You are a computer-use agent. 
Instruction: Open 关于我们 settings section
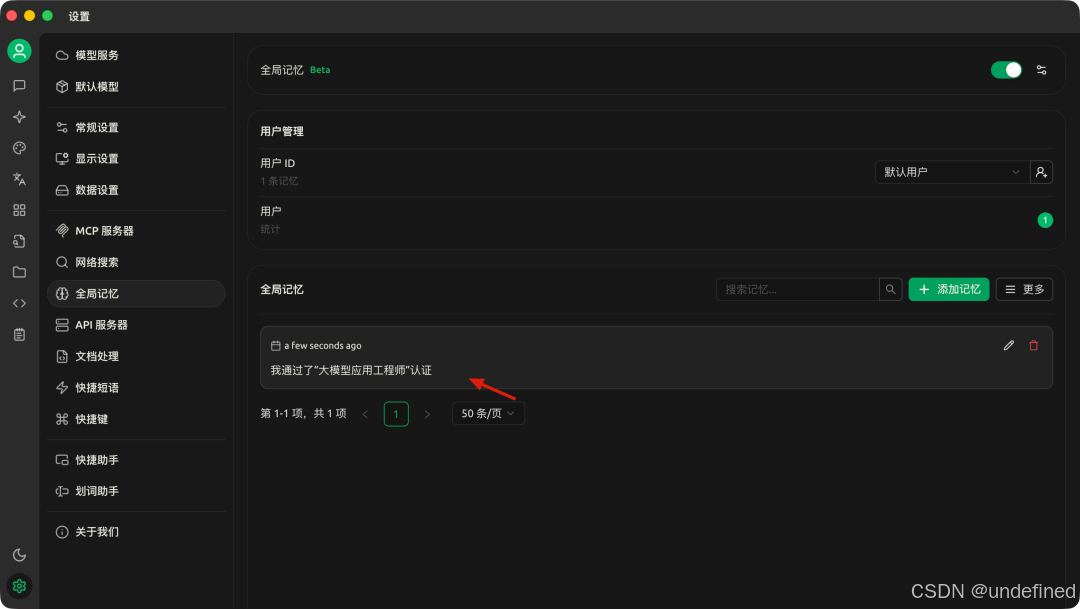136,532
